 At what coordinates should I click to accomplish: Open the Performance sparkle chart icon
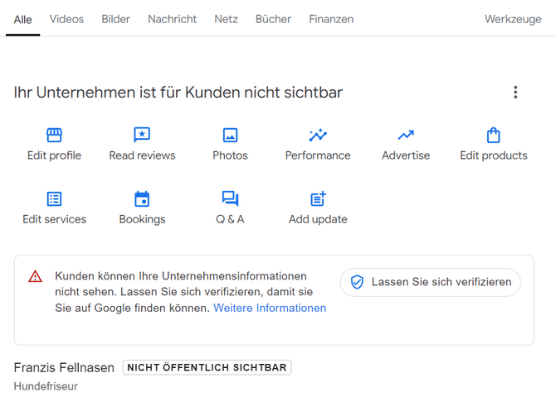point(318,135)
